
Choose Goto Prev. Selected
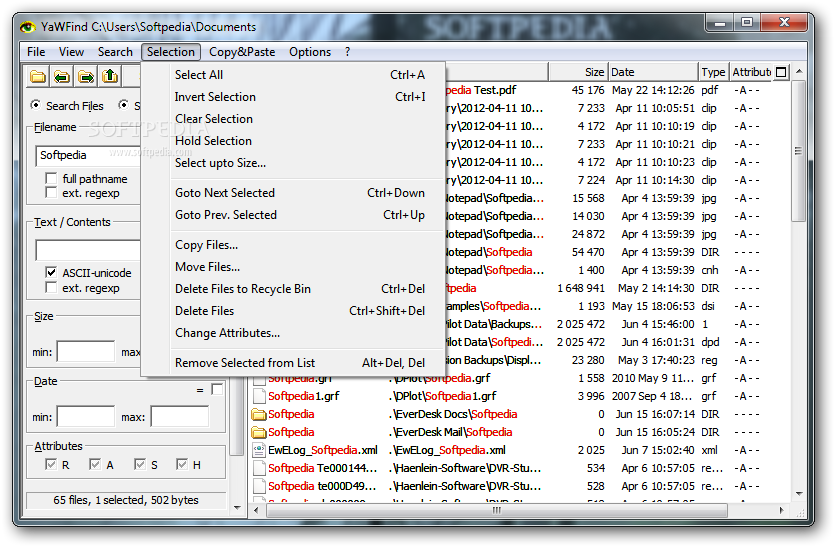pyautogui.click(x=293, y=215)
